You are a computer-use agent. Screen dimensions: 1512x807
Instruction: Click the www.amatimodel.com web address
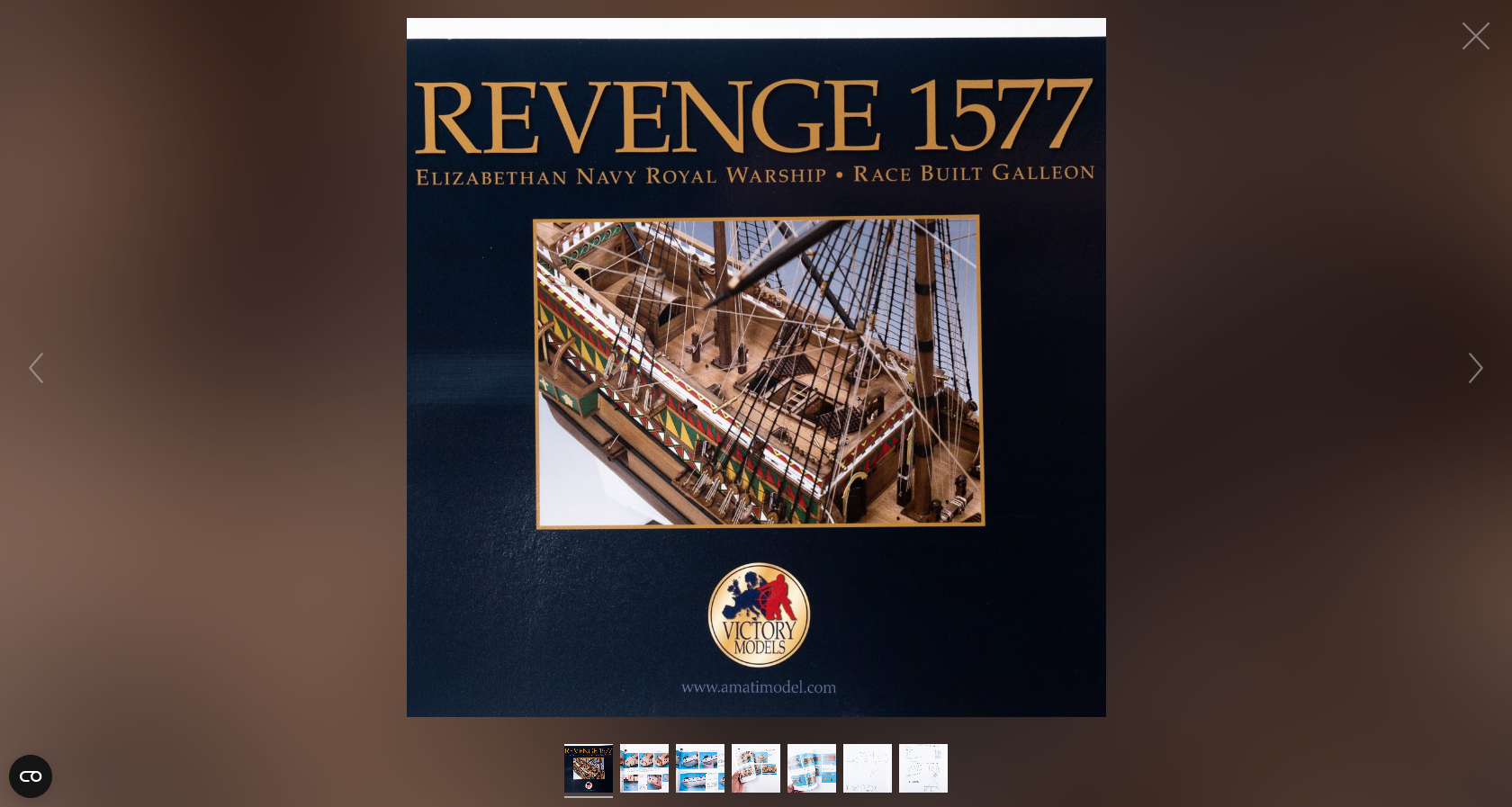(x=759, y=687)
